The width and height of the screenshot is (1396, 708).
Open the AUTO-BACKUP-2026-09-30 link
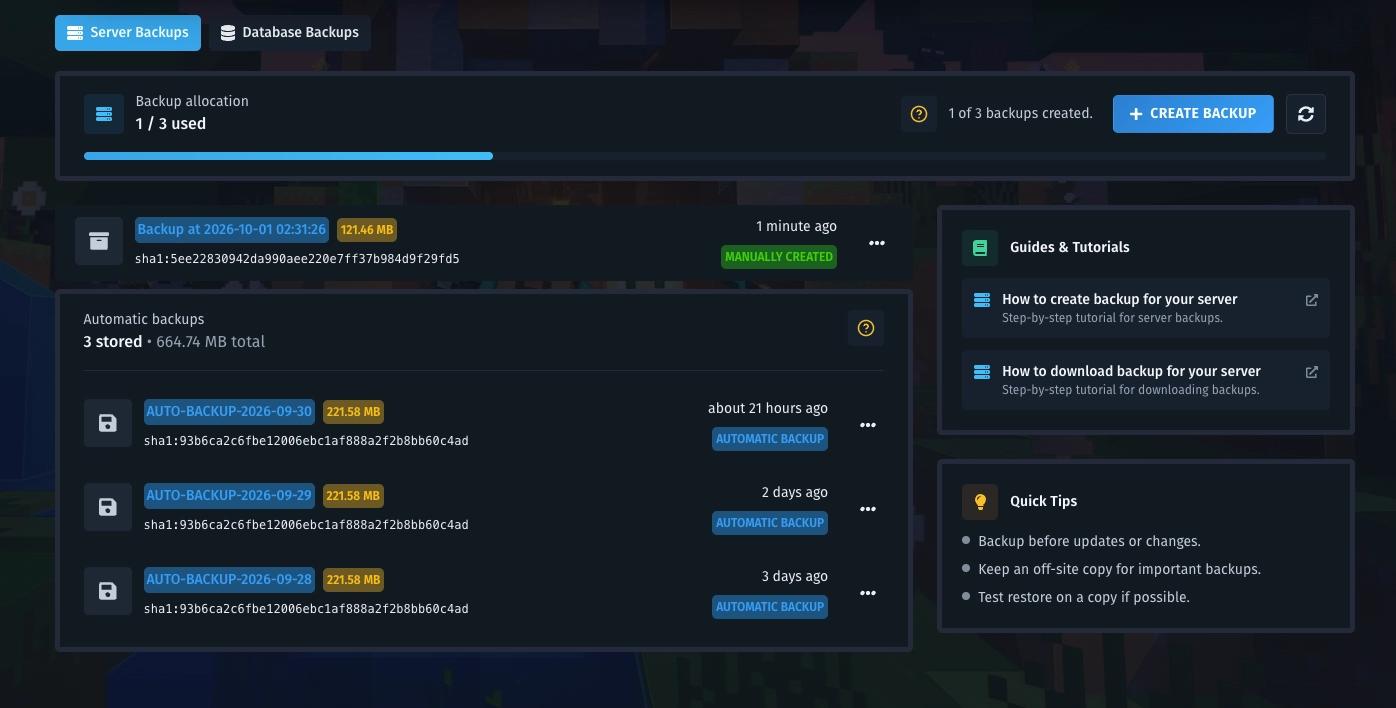pos(230,411)
